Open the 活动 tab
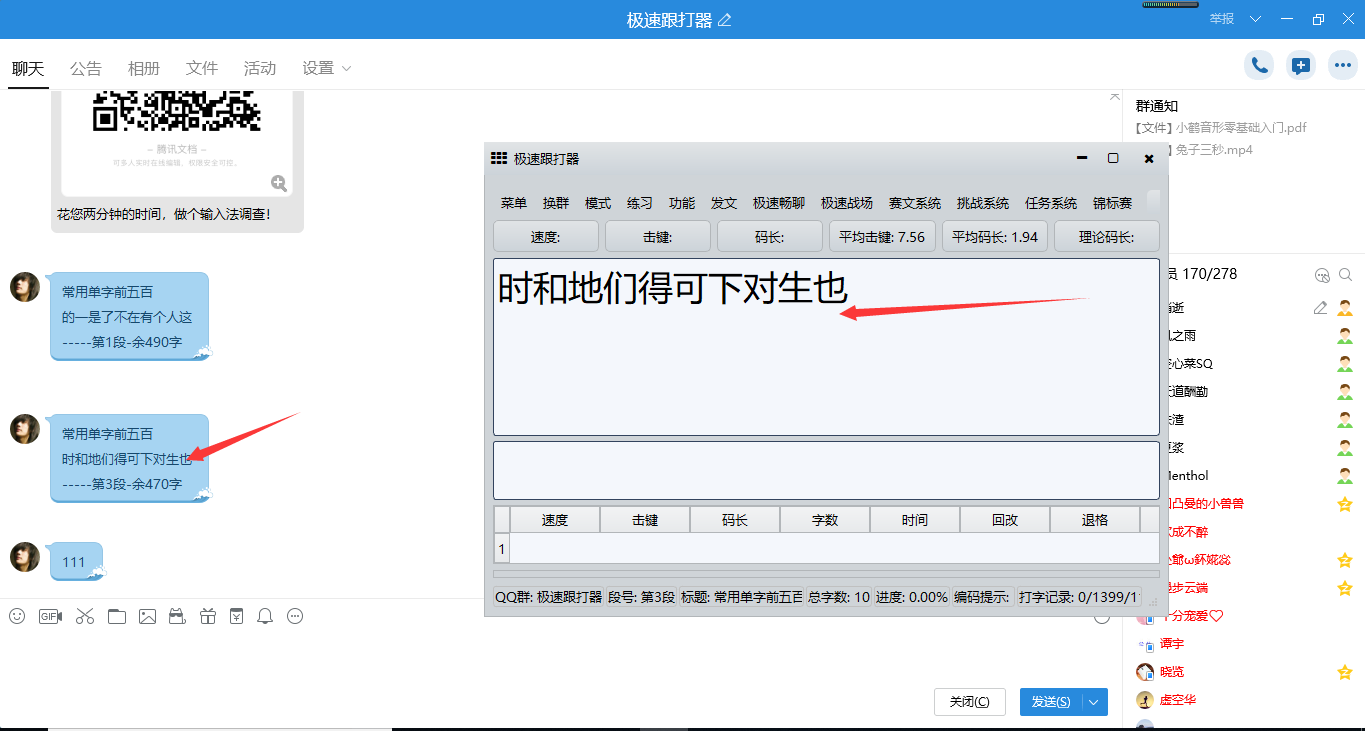The width and height of the screenshot is (1365, 731). (x=260, y=68)
